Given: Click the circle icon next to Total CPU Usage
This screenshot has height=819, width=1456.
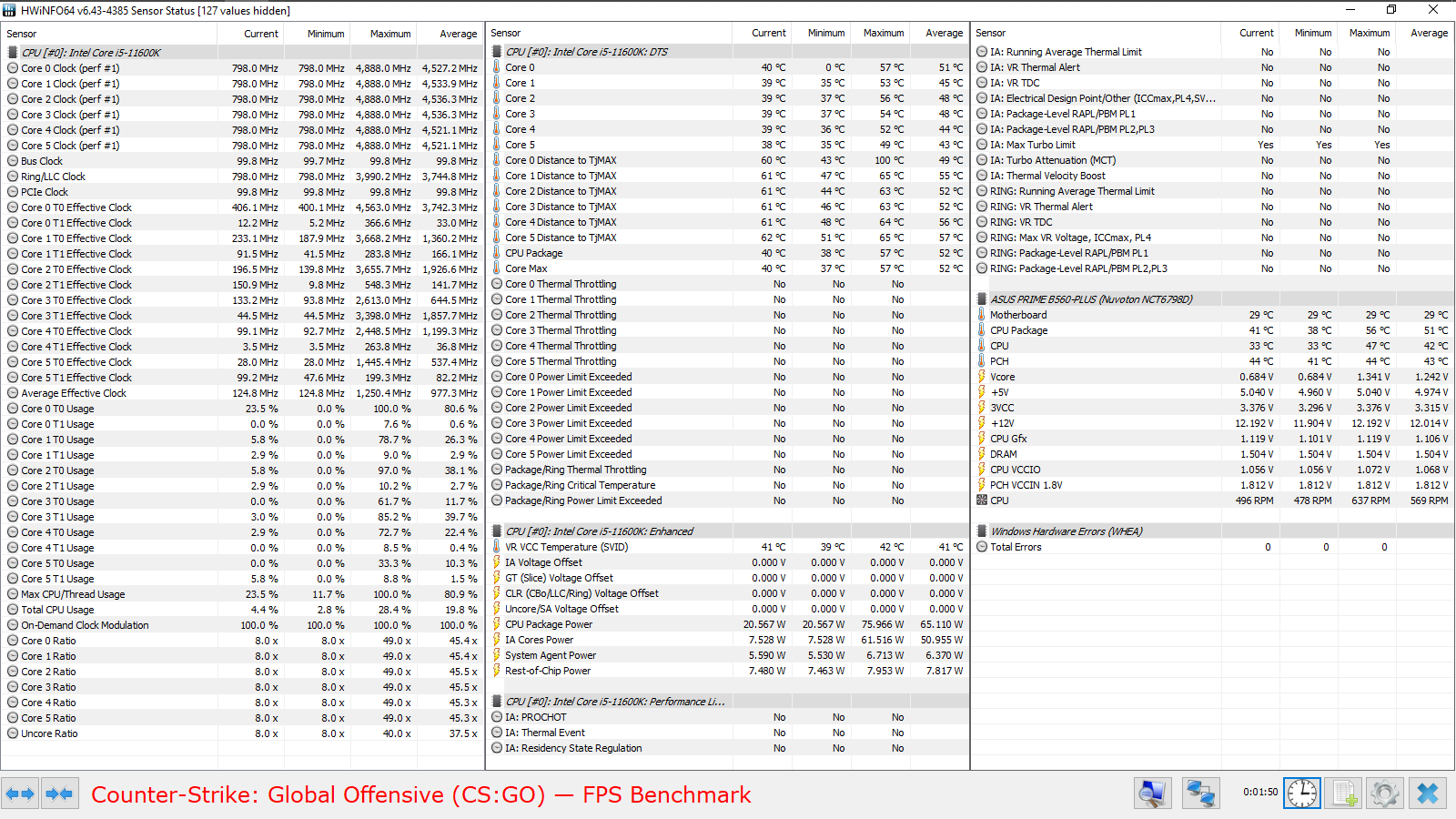Looking at the screenshot, I should [x=13, y=610].
